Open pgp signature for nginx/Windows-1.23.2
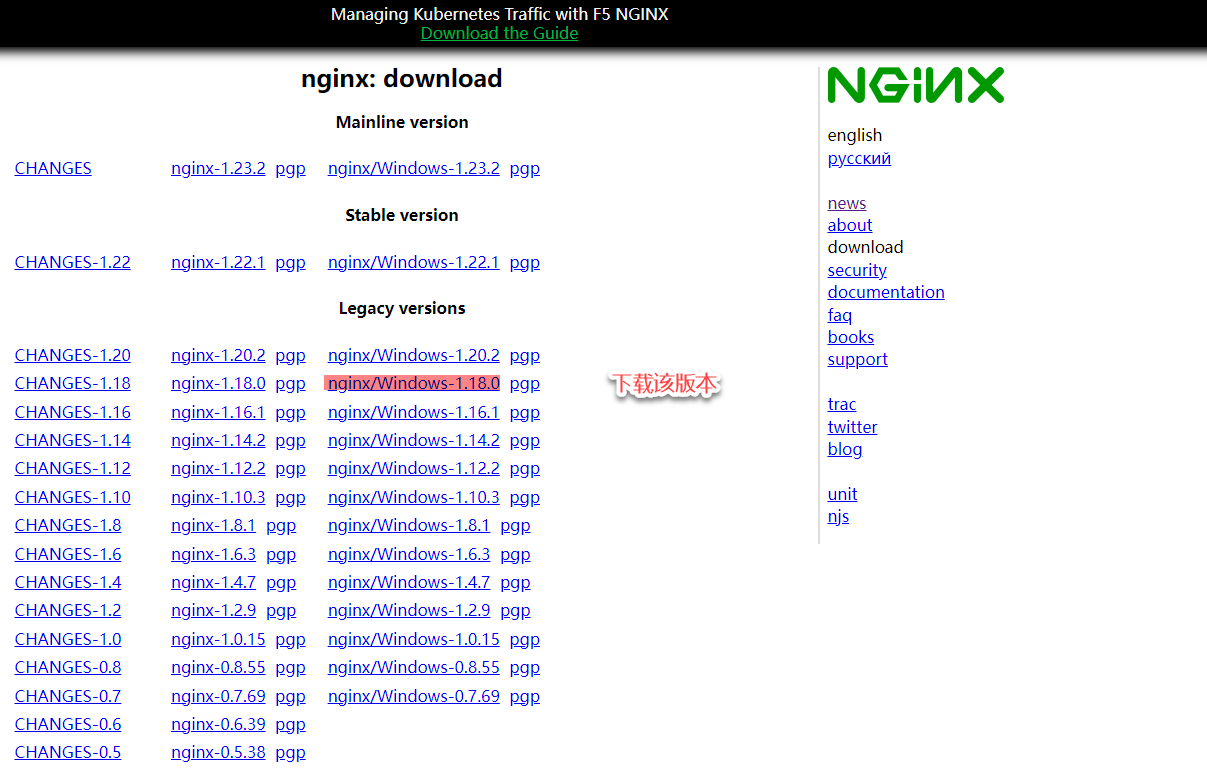 [525, 168]
